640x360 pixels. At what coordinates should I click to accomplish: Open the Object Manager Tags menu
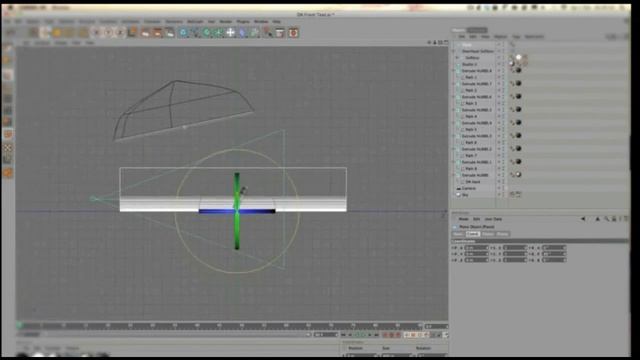click(x=516, y=37)
